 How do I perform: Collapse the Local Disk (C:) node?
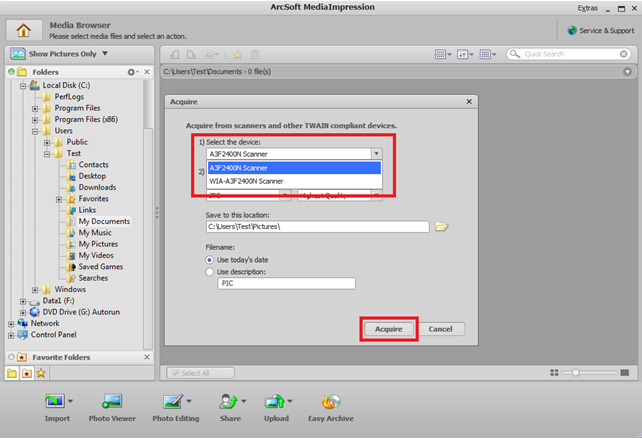click(x=23, y=86)
